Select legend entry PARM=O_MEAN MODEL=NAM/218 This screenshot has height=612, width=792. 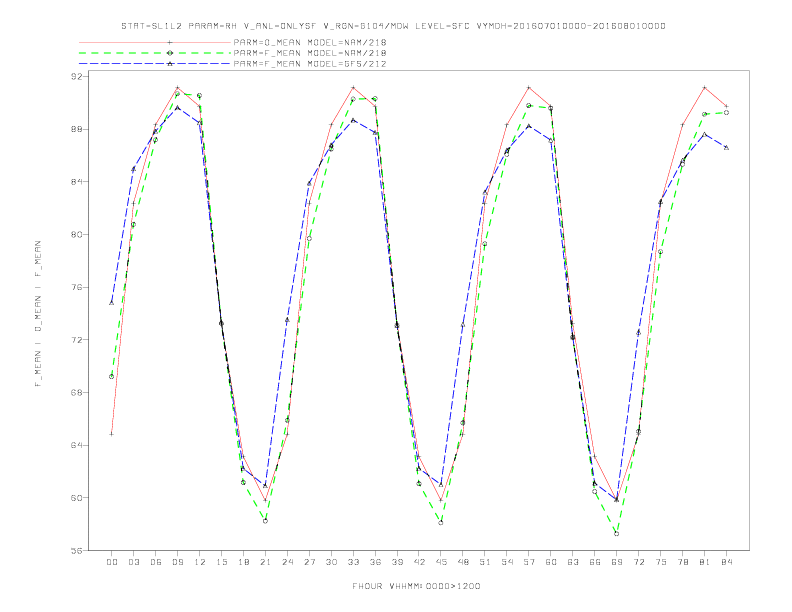(310, 42)
